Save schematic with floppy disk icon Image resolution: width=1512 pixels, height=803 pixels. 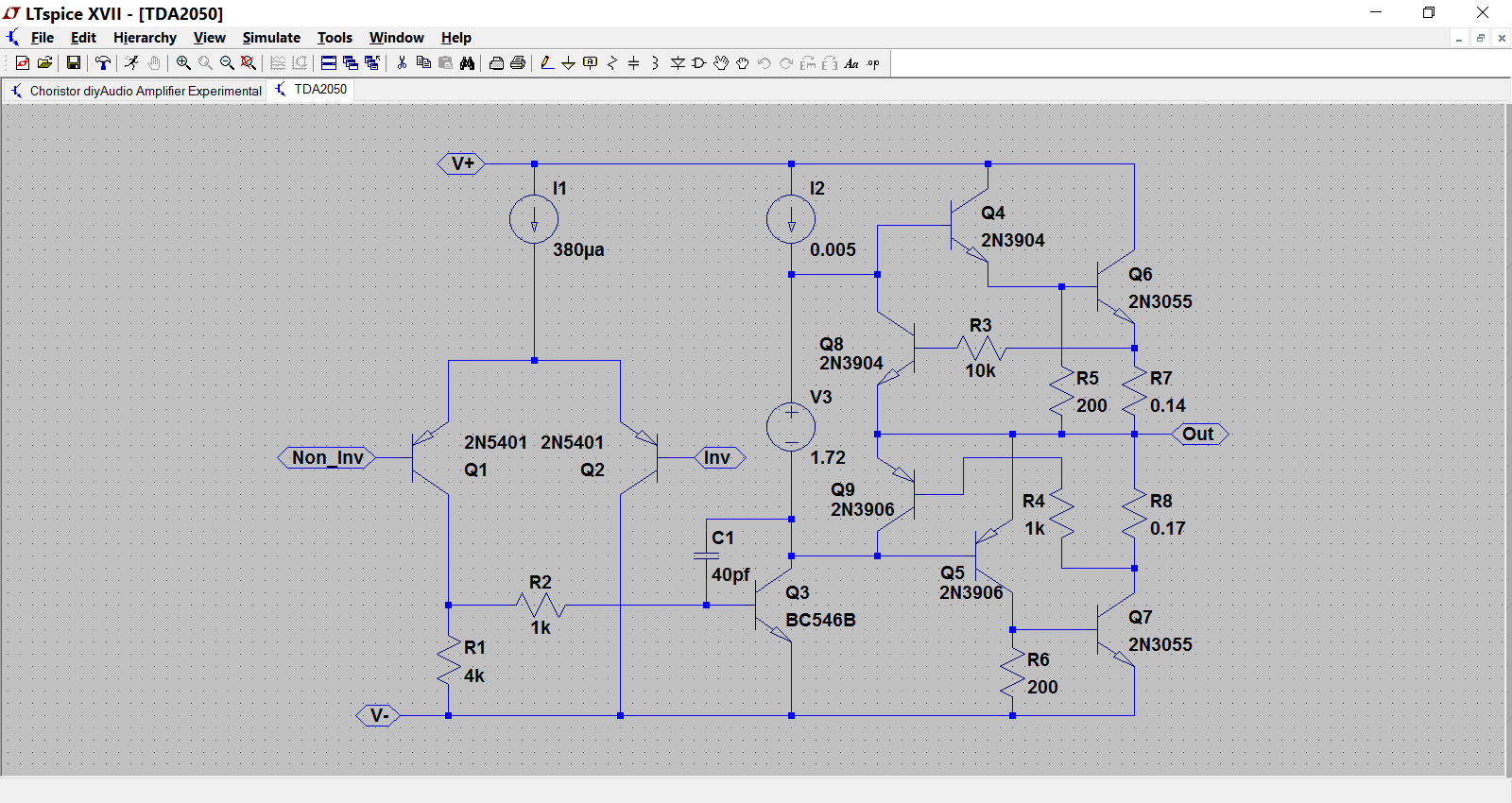tap(73, 63)
